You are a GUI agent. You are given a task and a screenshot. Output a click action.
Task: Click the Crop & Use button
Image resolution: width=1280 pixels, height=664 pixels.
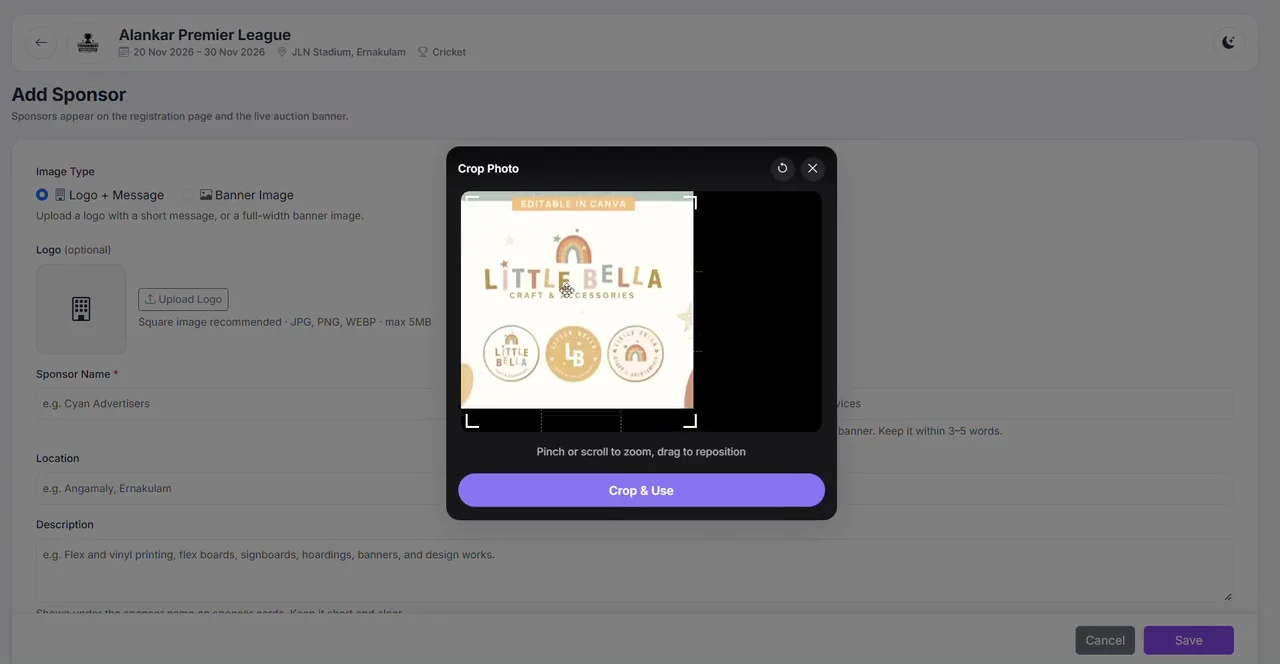tap(641, 490)
